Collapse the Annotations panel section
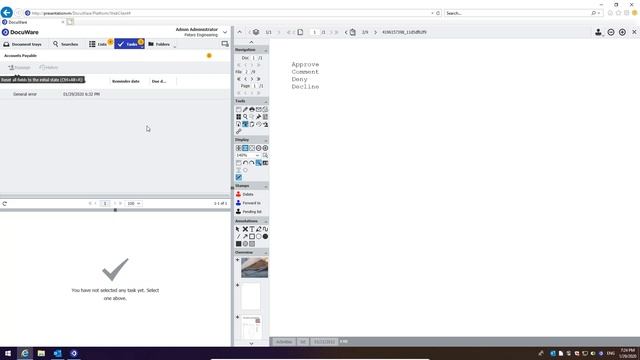The image size is (640, 360). click(265, 221)
